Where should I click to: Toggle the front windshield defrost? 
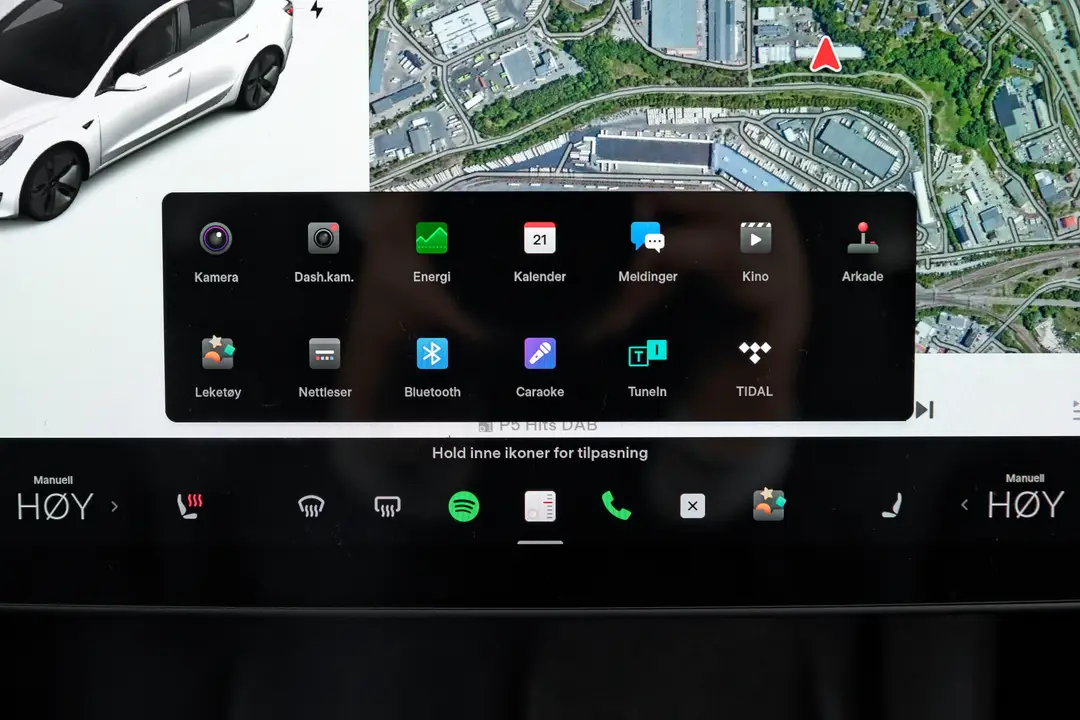(x=311, y=506)
